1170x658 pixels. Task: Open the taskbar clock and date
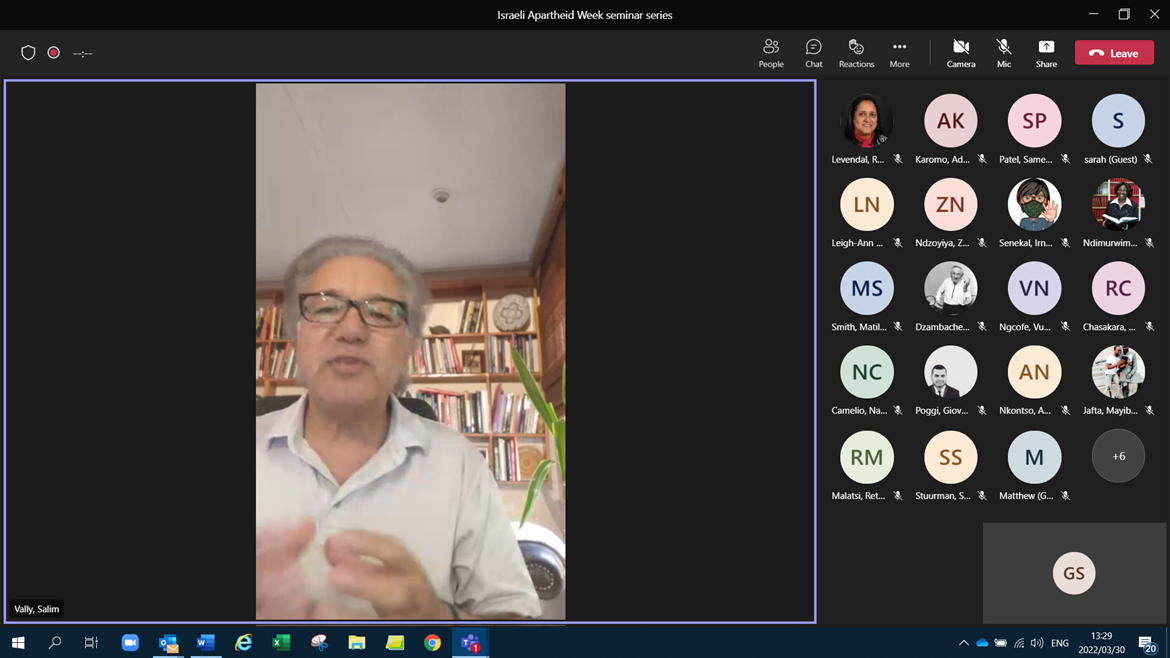coord(1101,642)
